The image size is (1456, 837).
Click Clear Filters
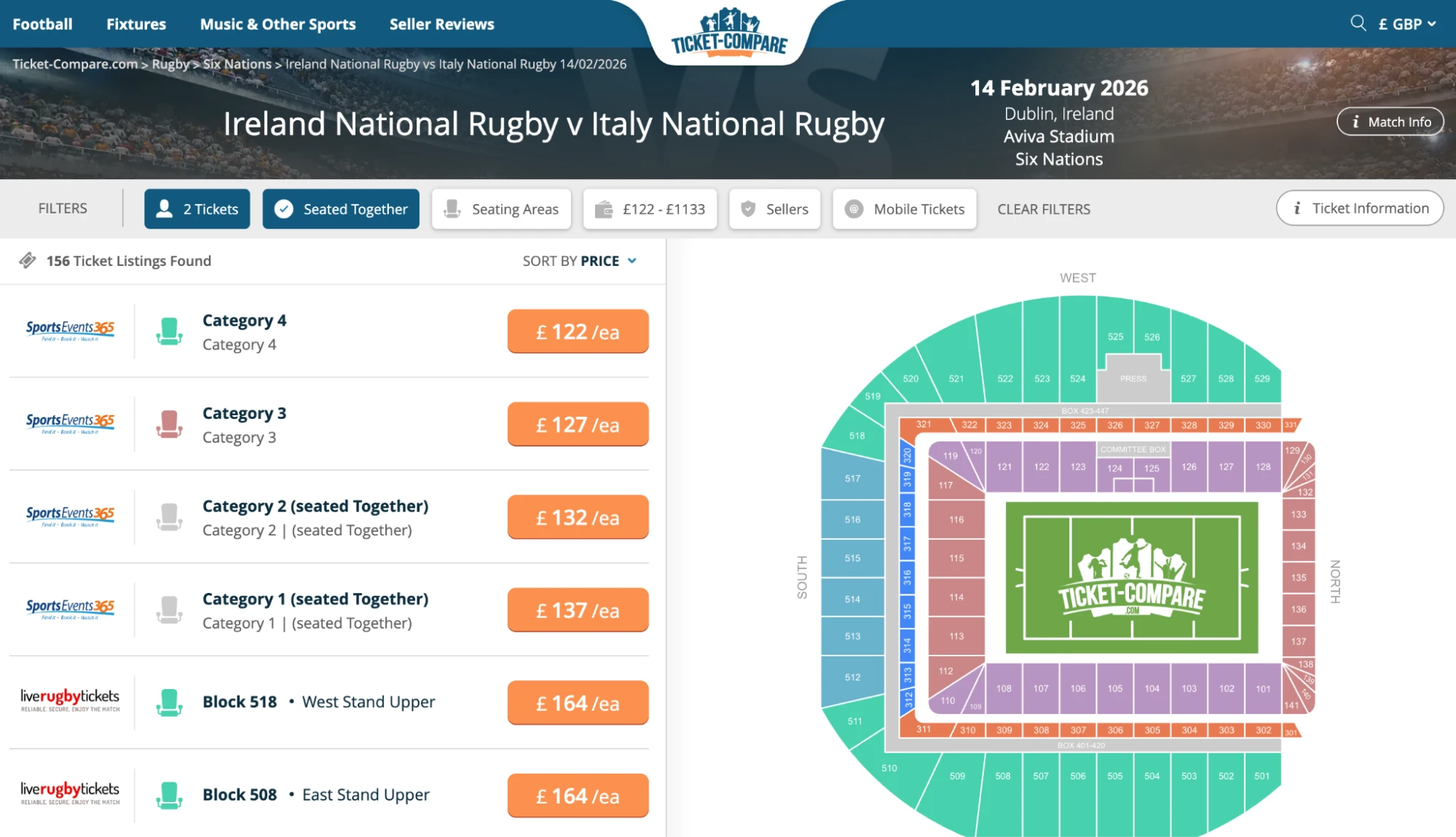[1043, 209]
